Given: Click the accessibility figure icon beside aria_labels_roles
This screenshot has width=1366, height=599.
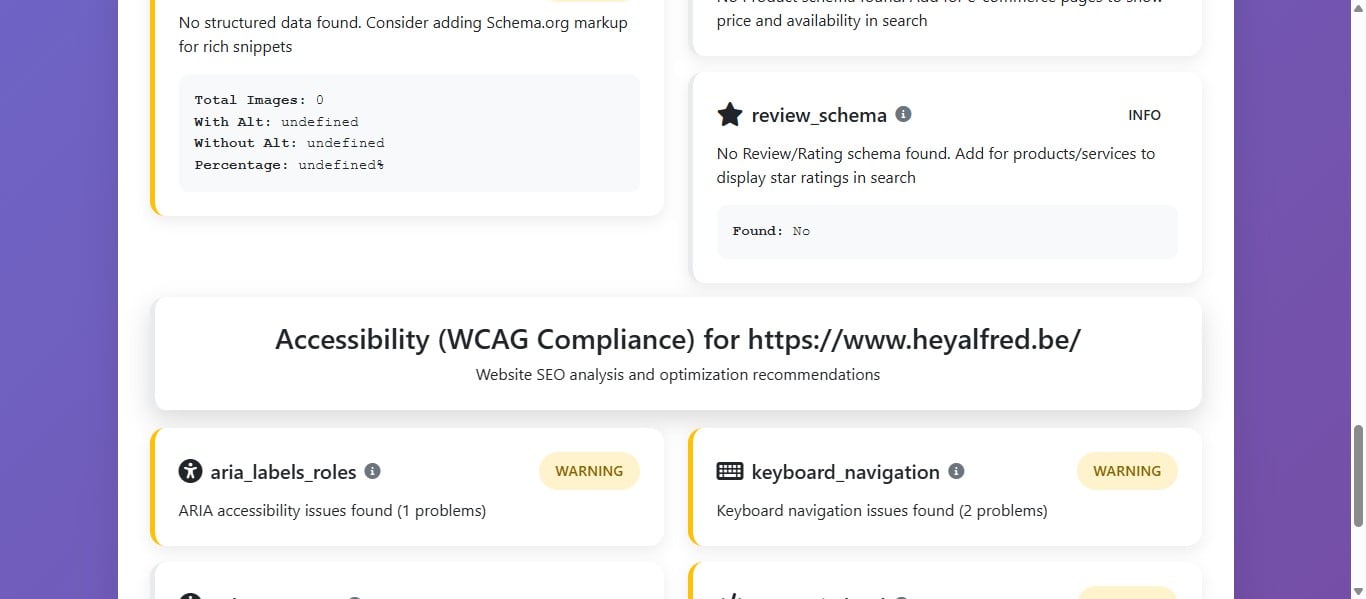Looking at the screenshot, I should tap(191, 471).
